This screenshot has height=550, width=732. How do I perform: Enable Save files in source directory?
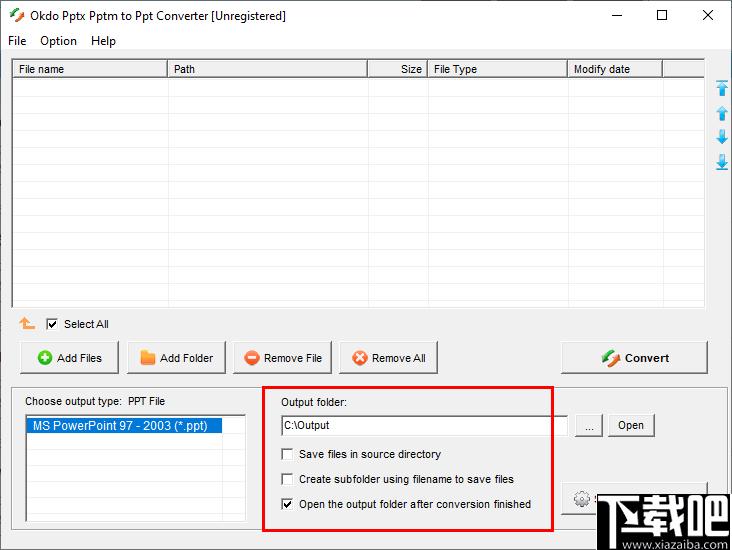pyautogui.click(x=287, y=454)
